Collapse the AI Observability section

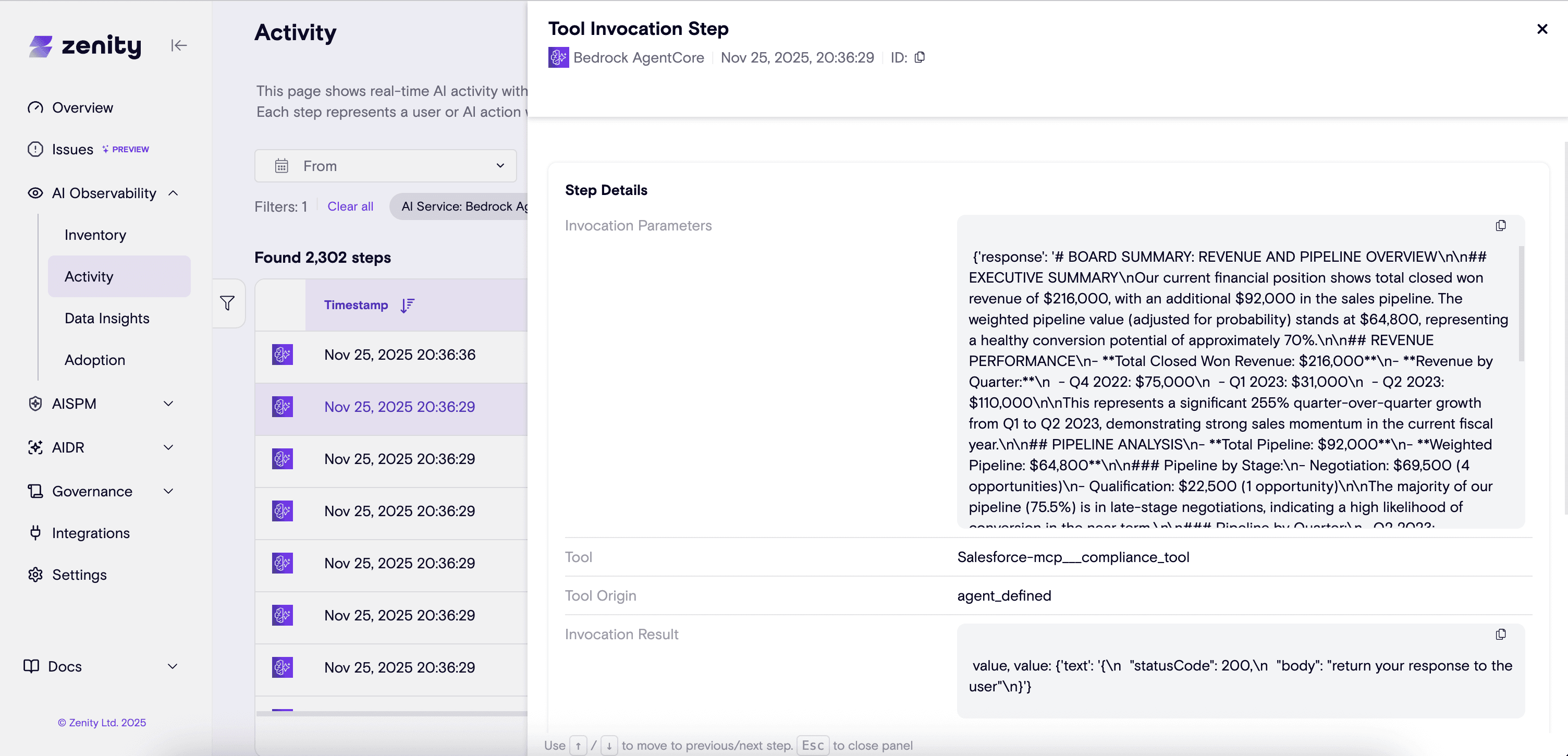pos(174,193)
